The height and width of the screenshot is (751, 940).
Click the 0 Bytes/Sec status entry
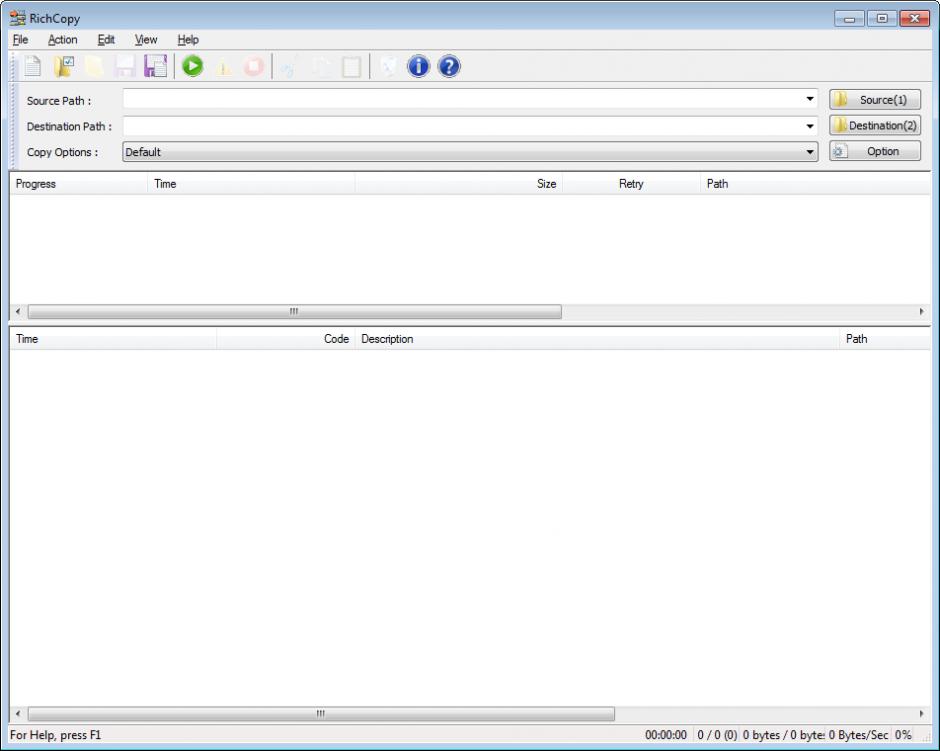tap(858, 735)
